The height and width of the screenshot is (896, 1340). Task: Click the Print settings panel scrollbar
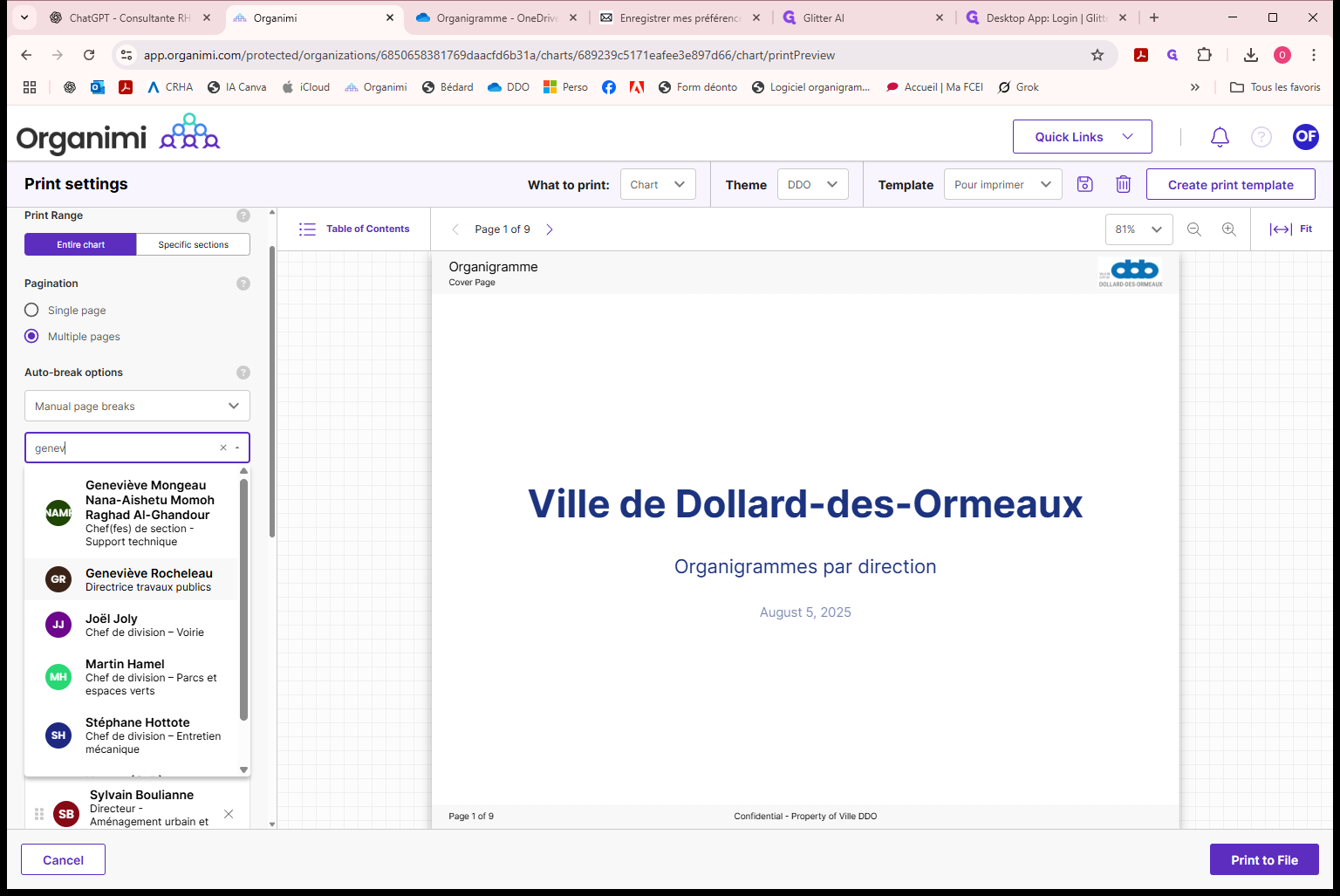coord(272,391)
